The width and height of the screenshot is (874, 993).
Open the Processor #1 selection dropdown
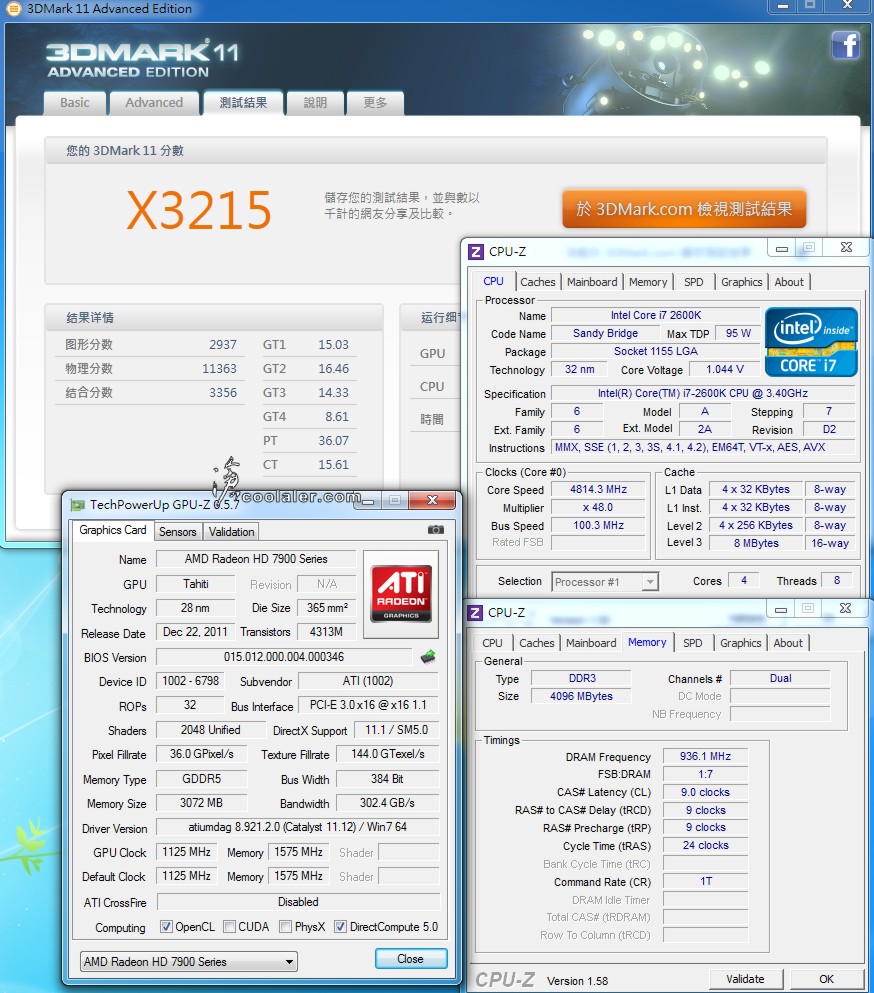pyautogui.click(x=605, y=581)
